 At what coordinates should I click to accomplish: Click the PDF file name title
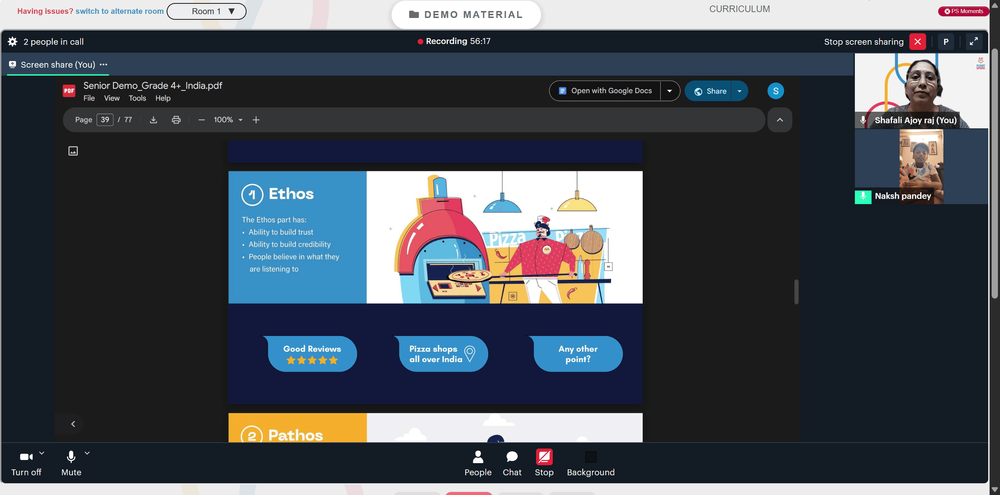click(152, 85)
